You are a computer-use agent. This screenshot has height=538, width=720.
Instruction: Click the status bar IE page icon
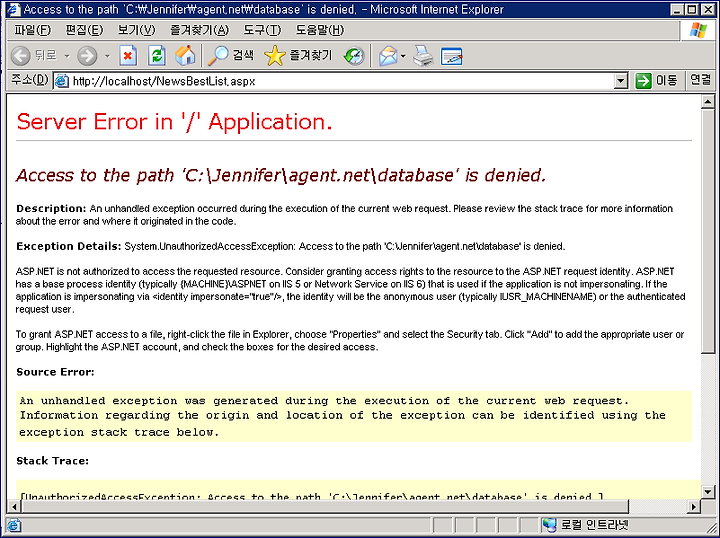[x=14, y=525]
